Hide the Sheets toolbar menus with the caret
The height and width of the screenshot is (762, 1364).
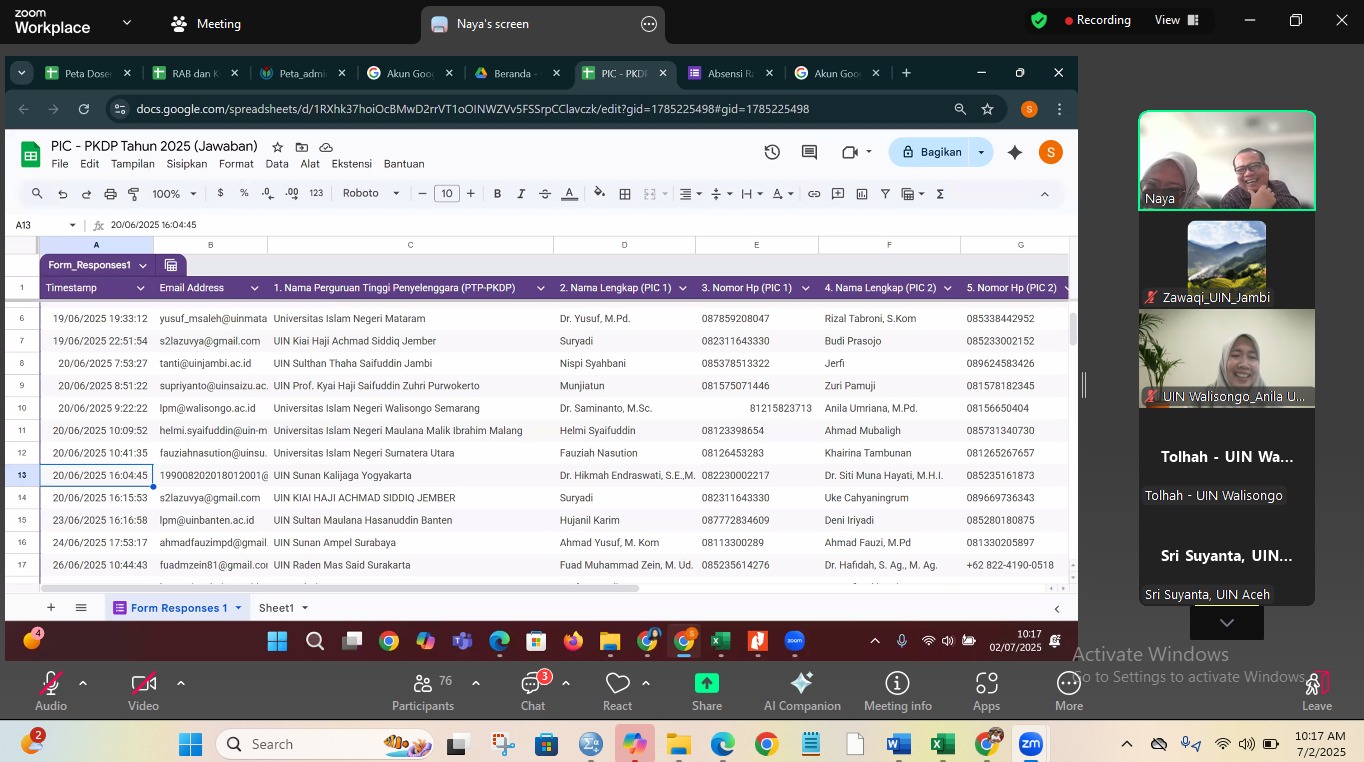click(x=1045, y=194)
